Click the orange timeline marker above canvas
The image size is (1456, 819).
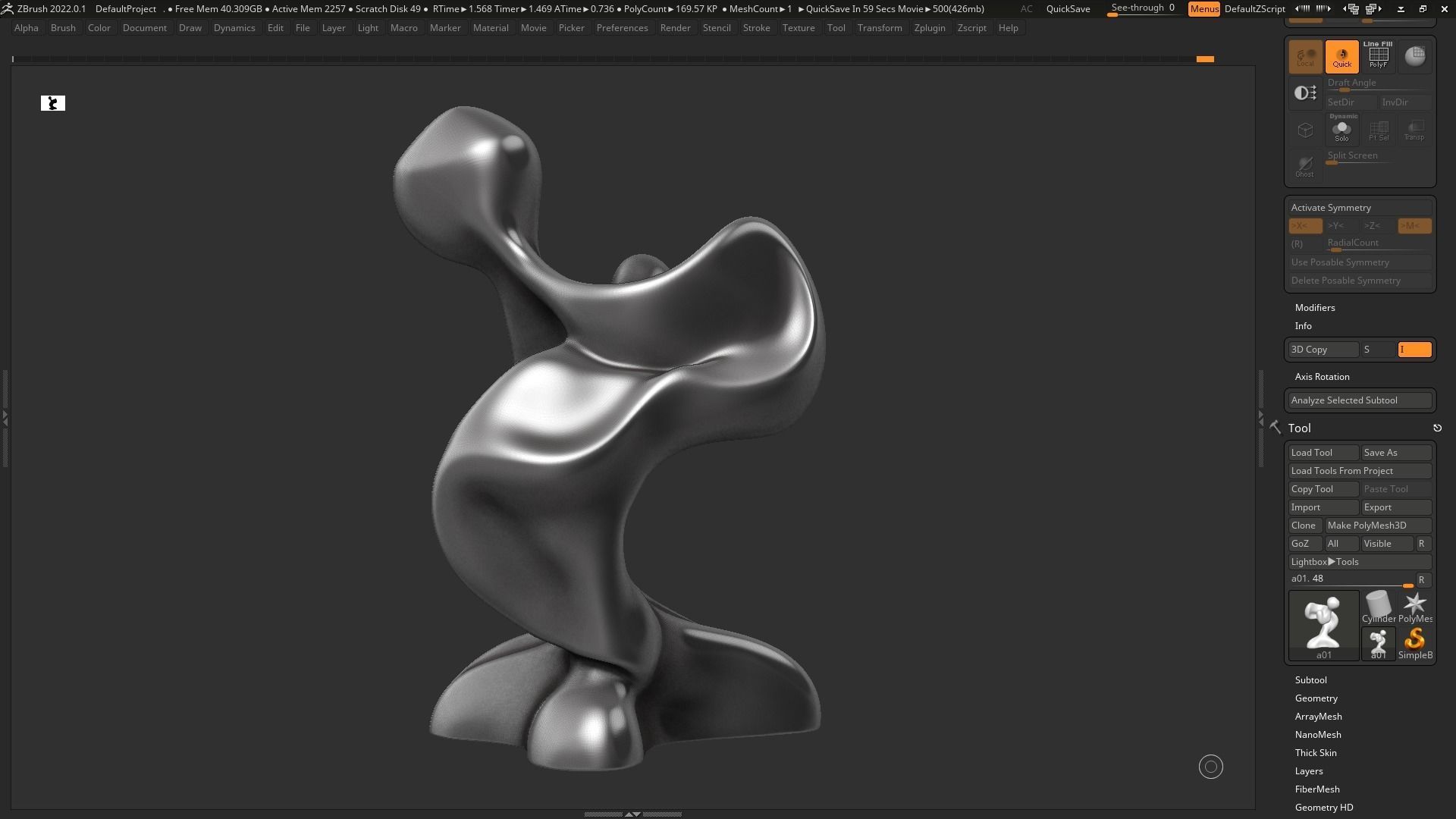coord(1205,59)
